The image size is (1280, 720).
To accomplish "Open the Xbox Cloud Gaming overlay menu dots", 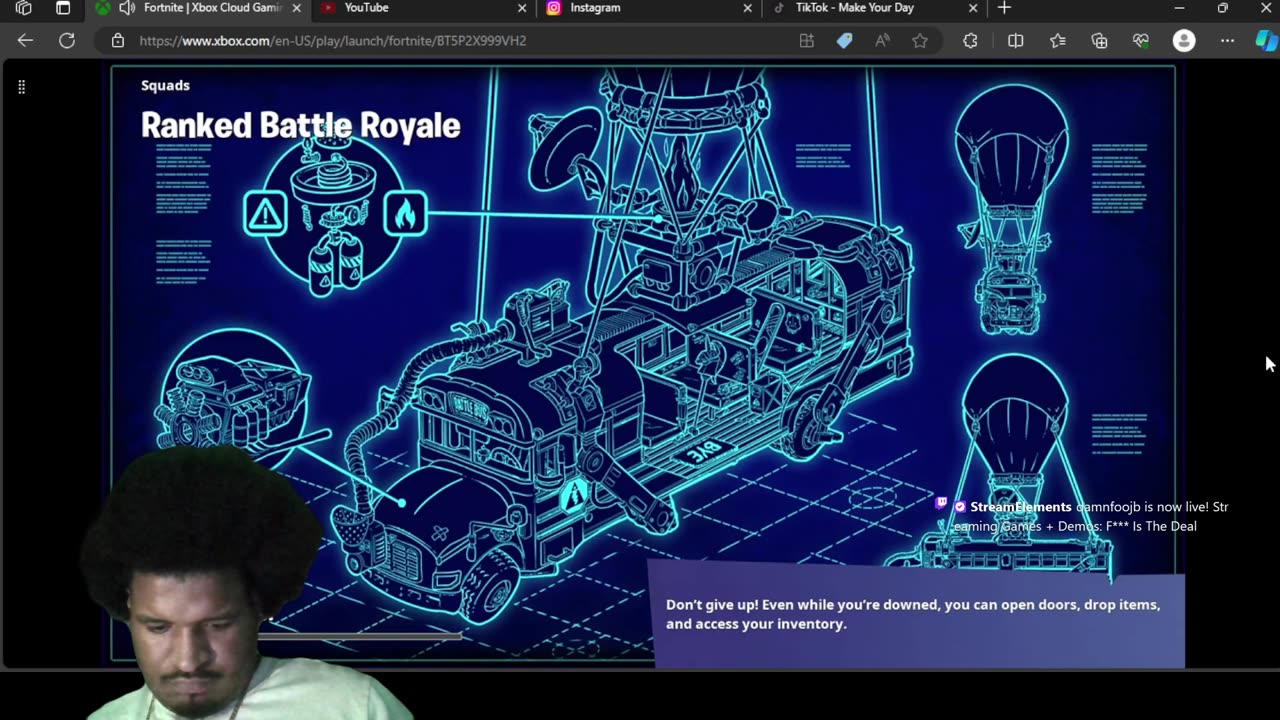I will tap(21, 87).
